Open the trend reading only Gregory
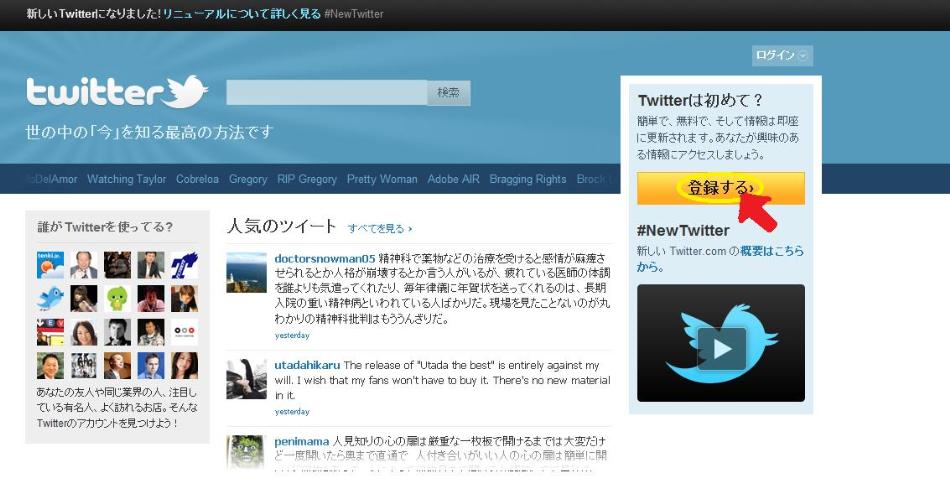The height and width of the screenshot is (483, 950). [x=248, y=179]
